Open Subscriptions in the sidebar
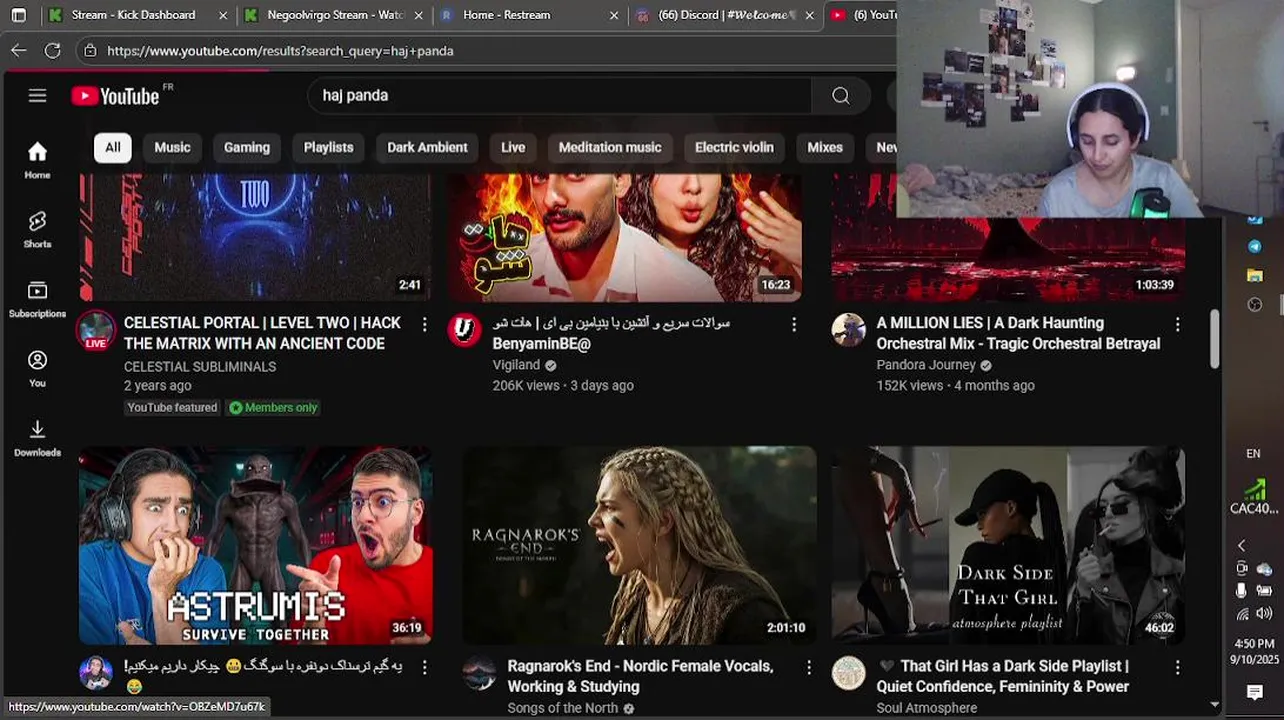Screen dimensions: 1284x720 37,299
